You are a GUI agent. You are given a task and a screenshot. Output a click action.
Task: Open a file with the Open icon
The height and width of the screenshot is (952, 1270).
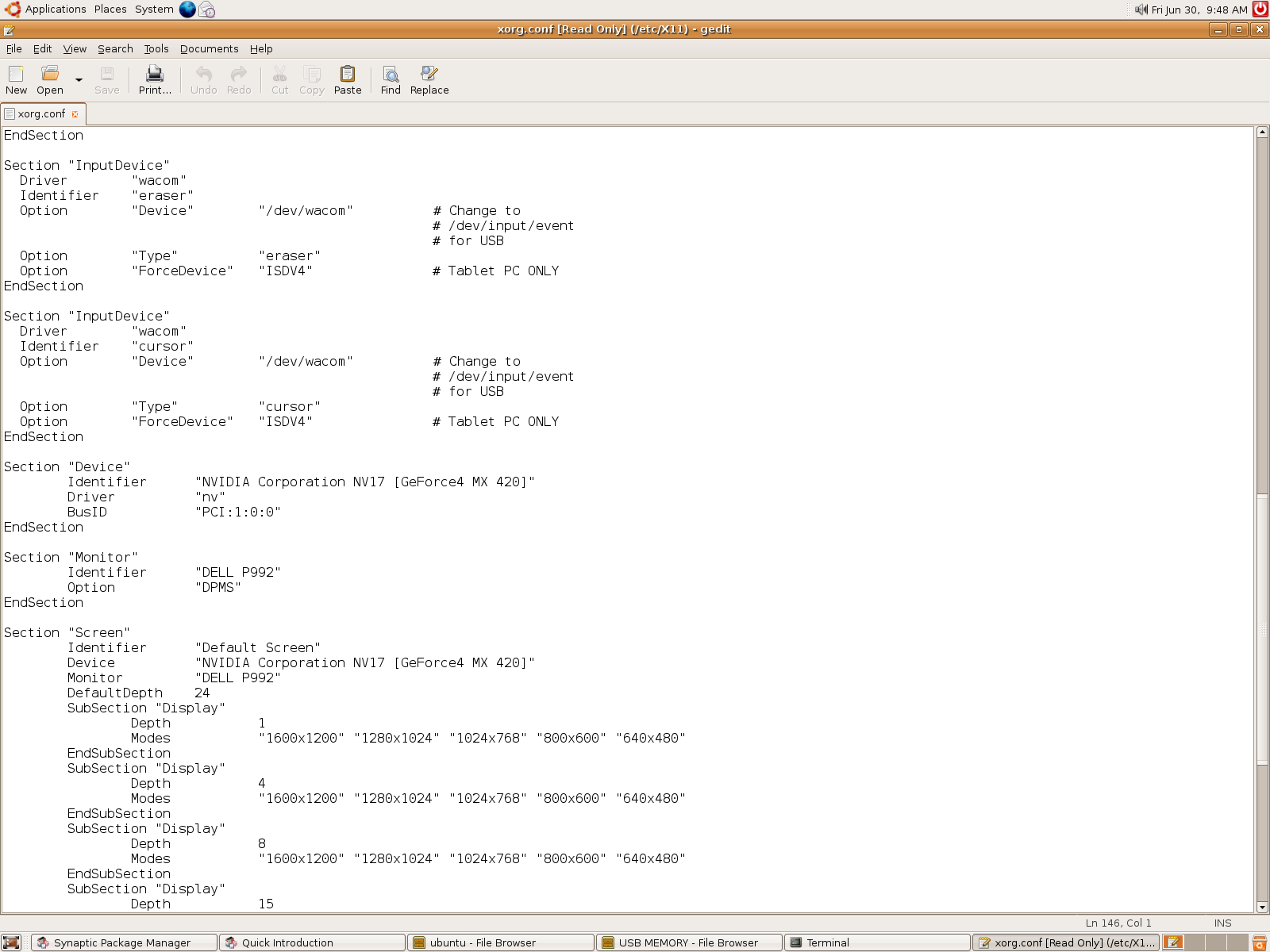(50, 80)
